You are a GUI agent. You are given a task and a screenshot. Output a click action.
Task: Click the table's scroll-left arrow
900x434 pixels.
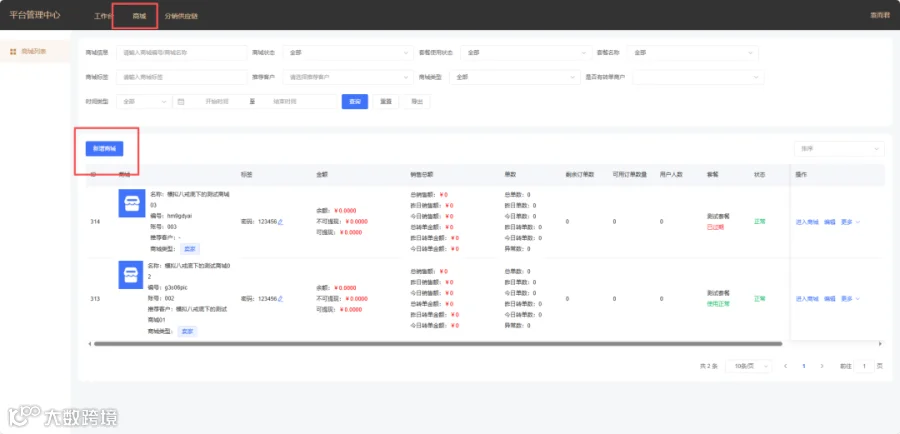click(90, 344)
